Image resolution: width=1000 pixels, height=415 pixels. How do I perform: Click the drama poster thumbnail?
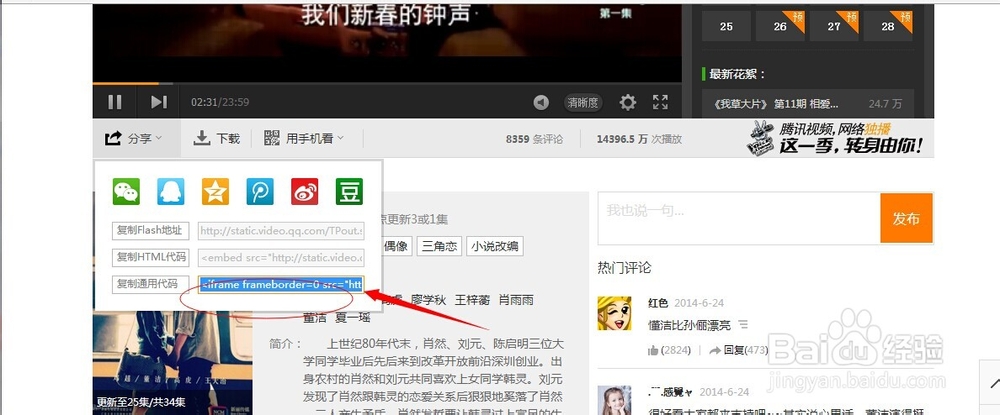point(173,363)
